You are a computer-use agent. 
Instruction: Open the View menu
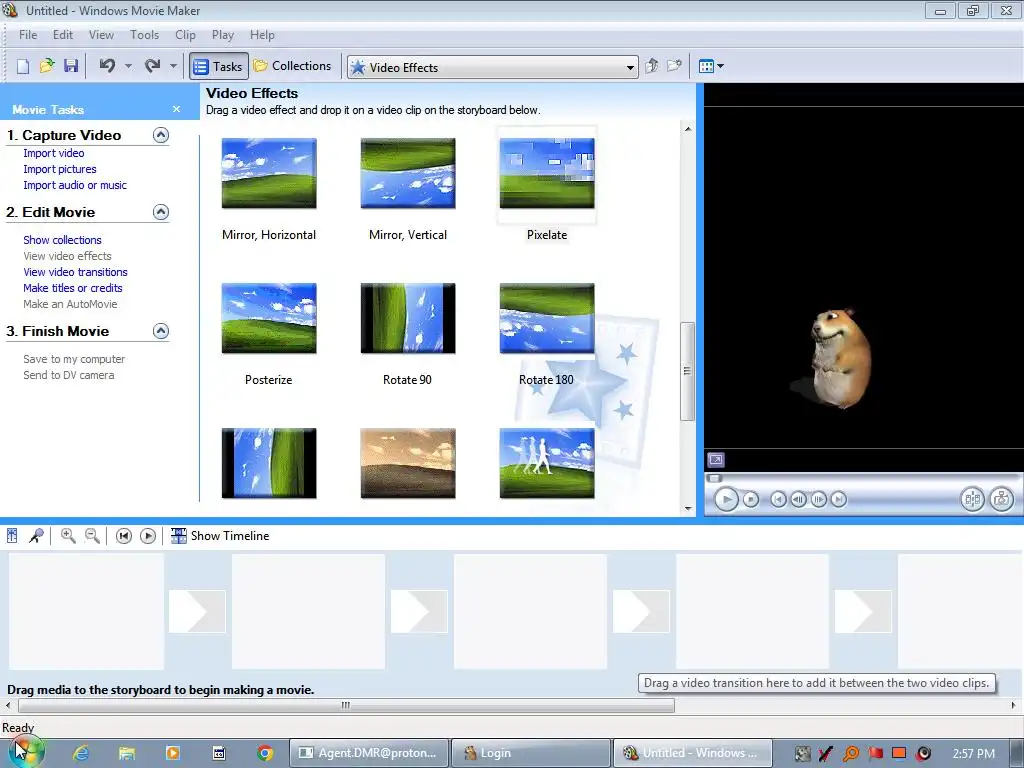pos(101,35)
